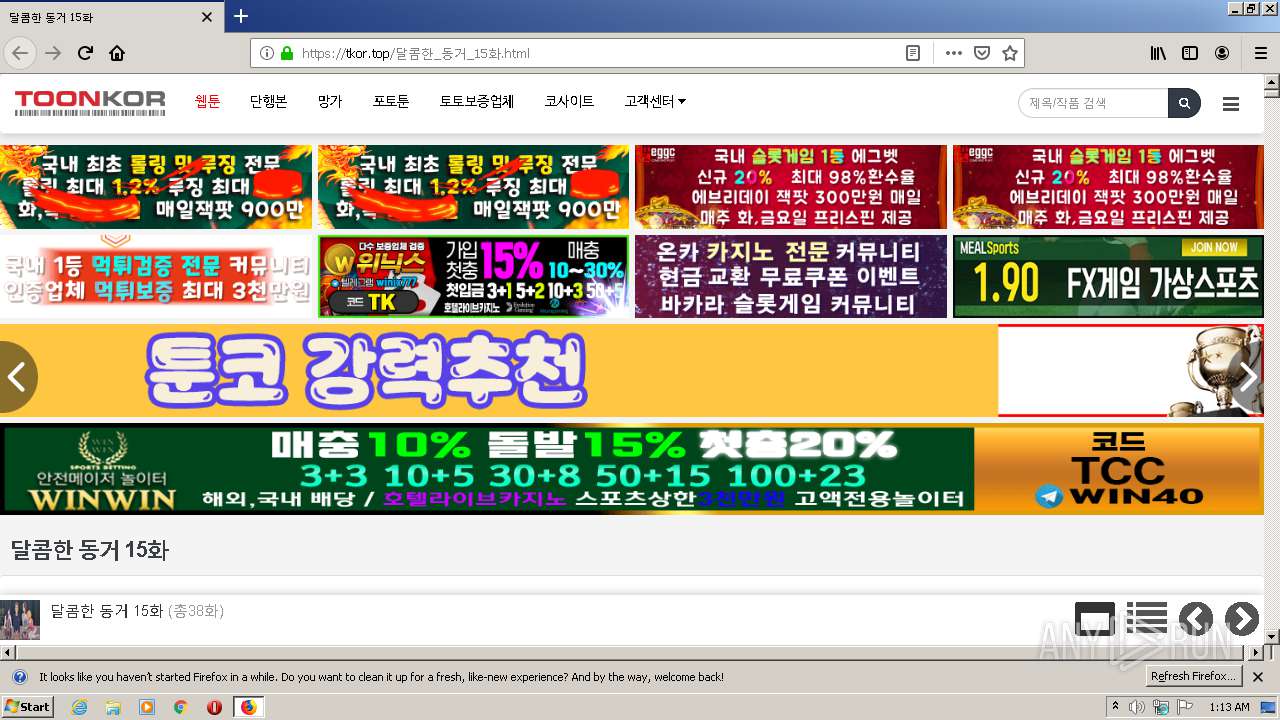
Task: Toggle the viewer window mode icon
Action: point(1095,619)
